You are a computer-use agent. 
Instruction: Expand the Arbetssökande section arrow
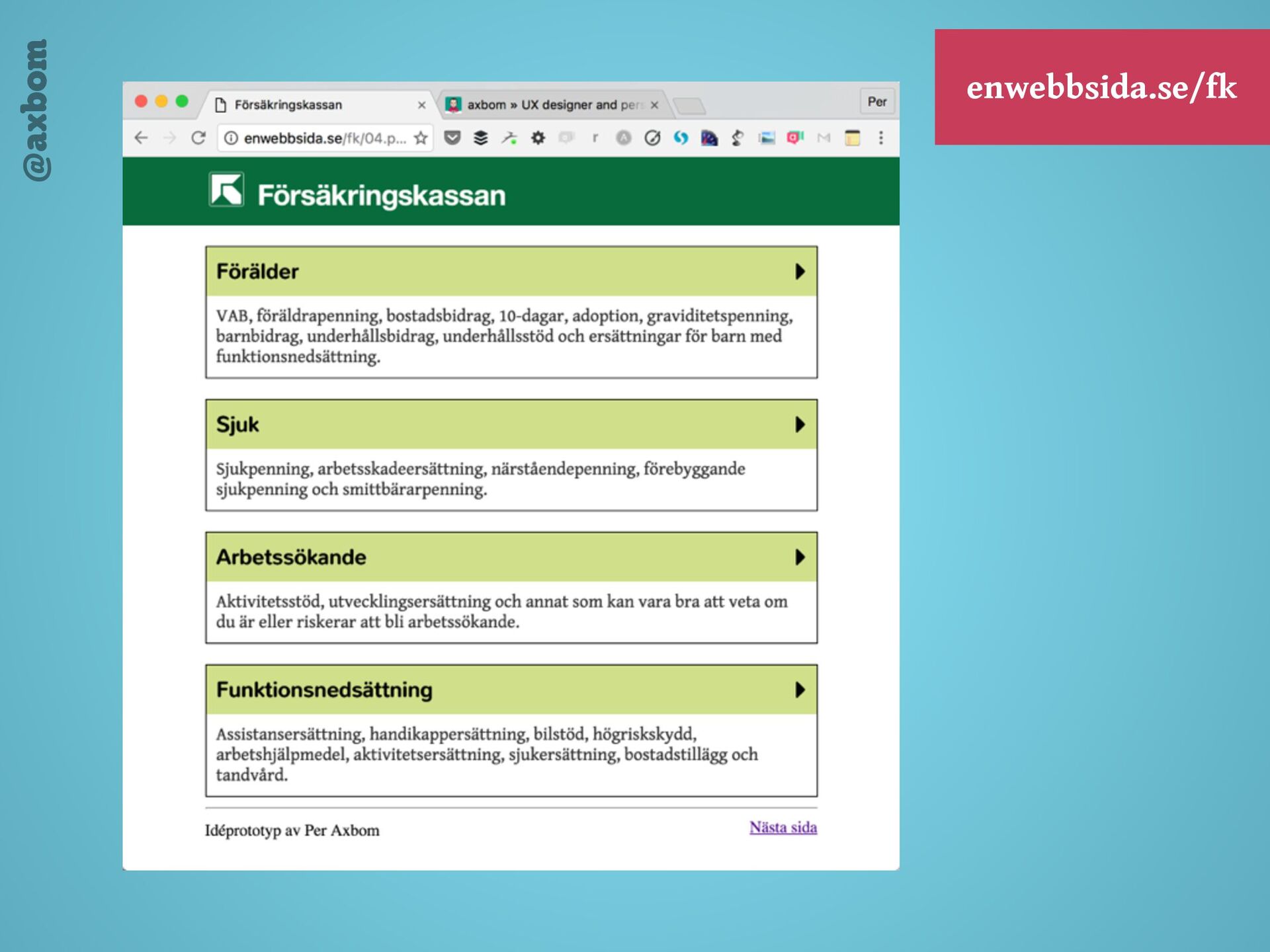[800, 557]
